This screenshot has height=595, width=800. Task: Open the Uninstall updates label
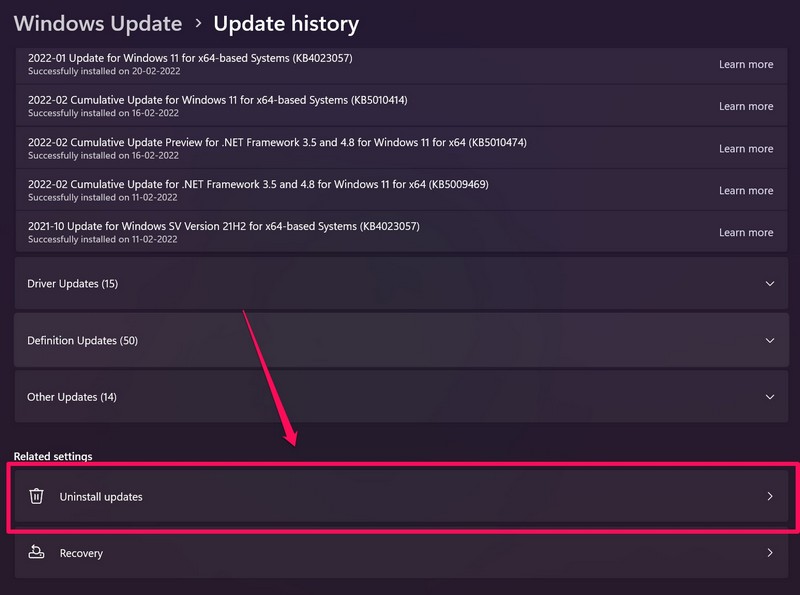coord(101,497)
